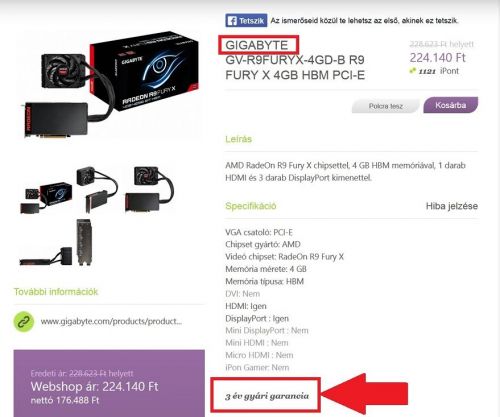Add product with Kosárba button
The image size is (500, 417).
click(450, 105)
